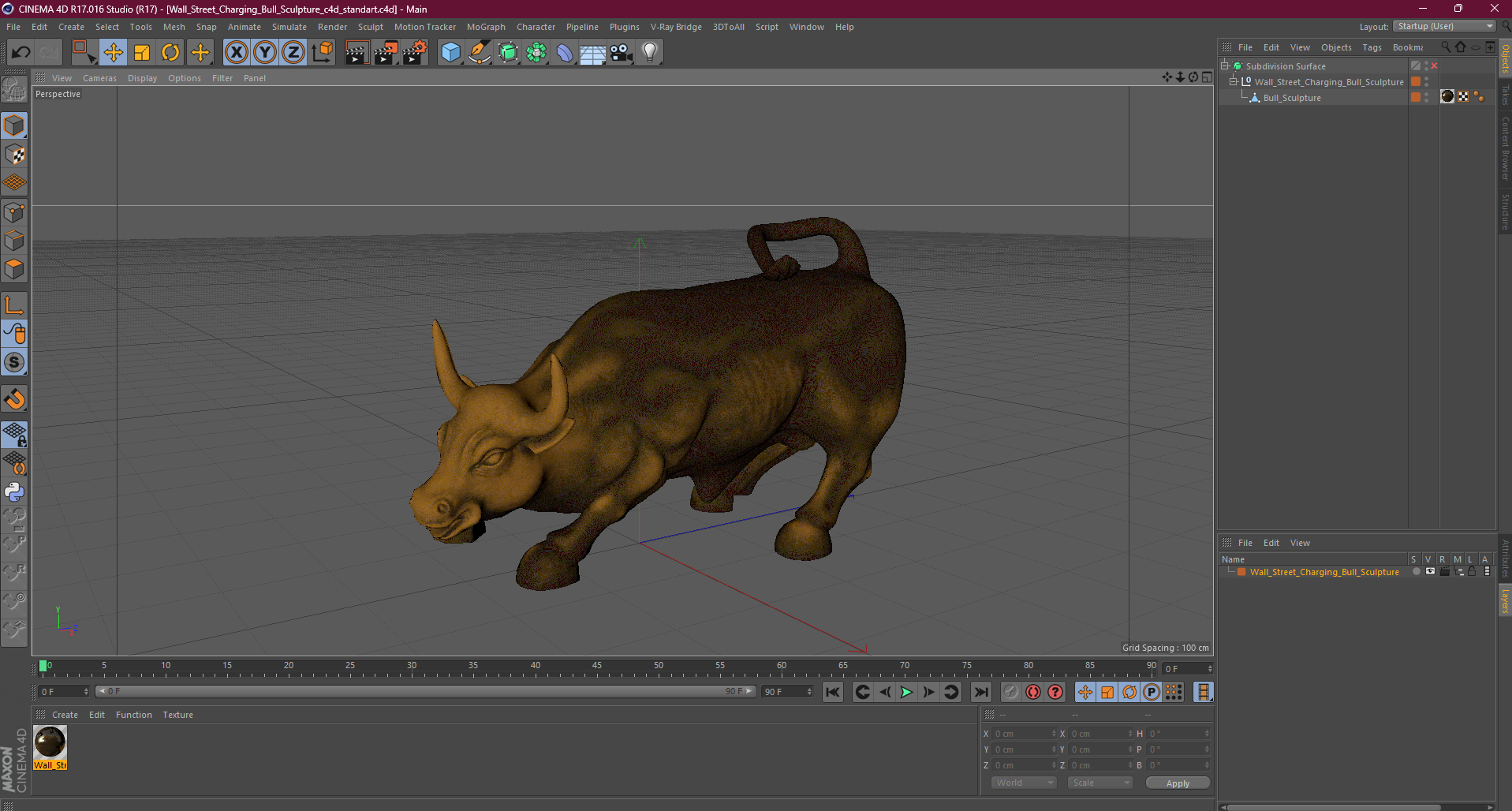Open the Takes side tab
1512x811 pixels.
1505,95
